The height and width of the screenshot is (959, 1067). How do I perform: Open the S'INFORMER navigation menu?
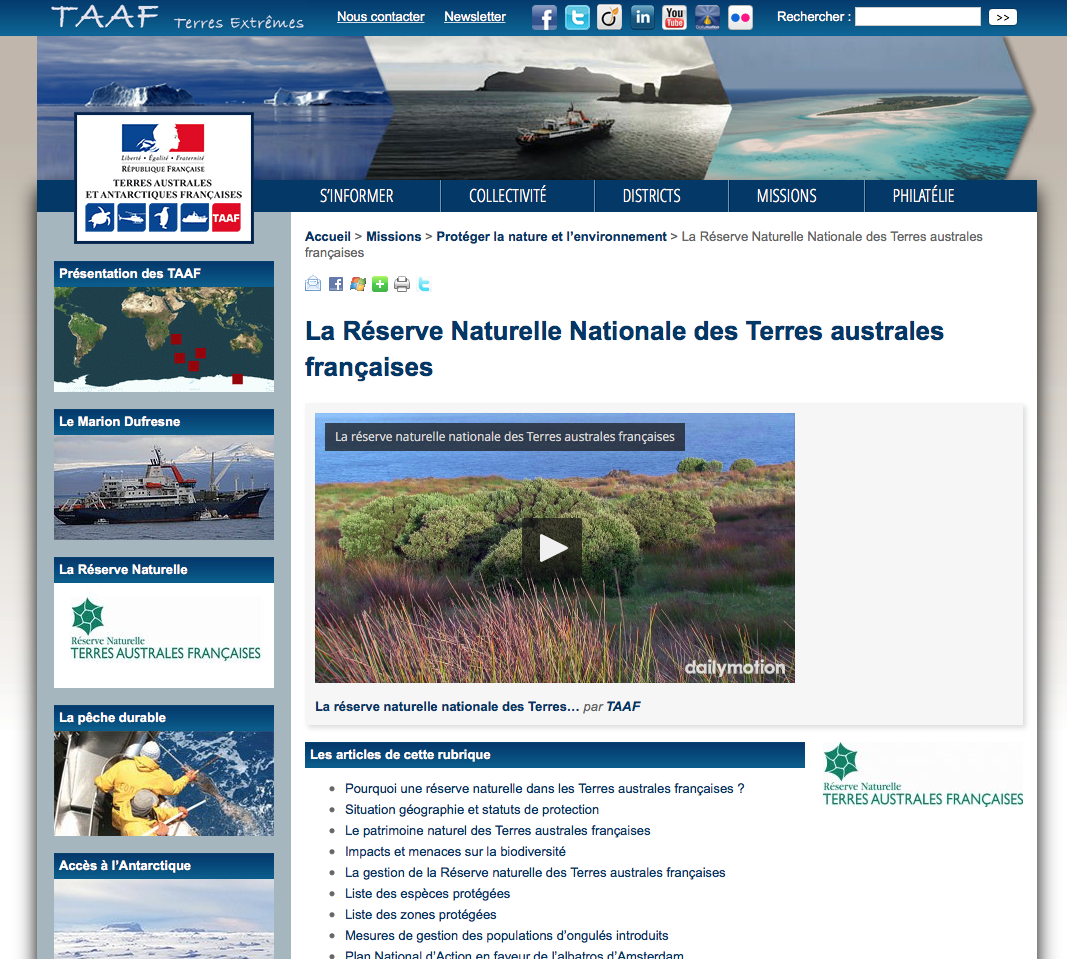tap(357, 196)
